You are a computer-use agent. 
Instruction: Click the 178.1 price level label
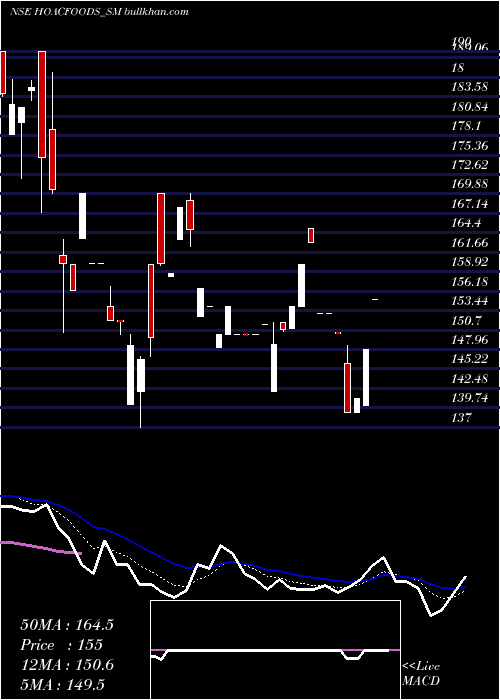coord(466,126)
